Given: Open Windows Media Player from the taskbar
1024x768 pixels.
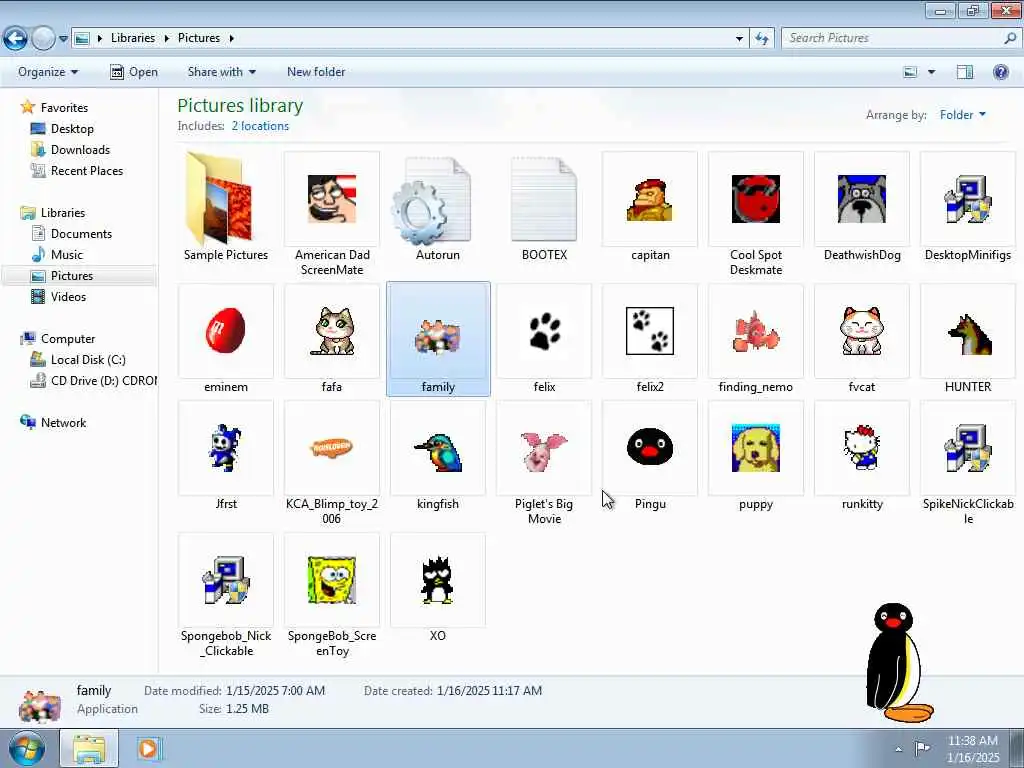Looking at the screenshot, I should tap(148, 748).
